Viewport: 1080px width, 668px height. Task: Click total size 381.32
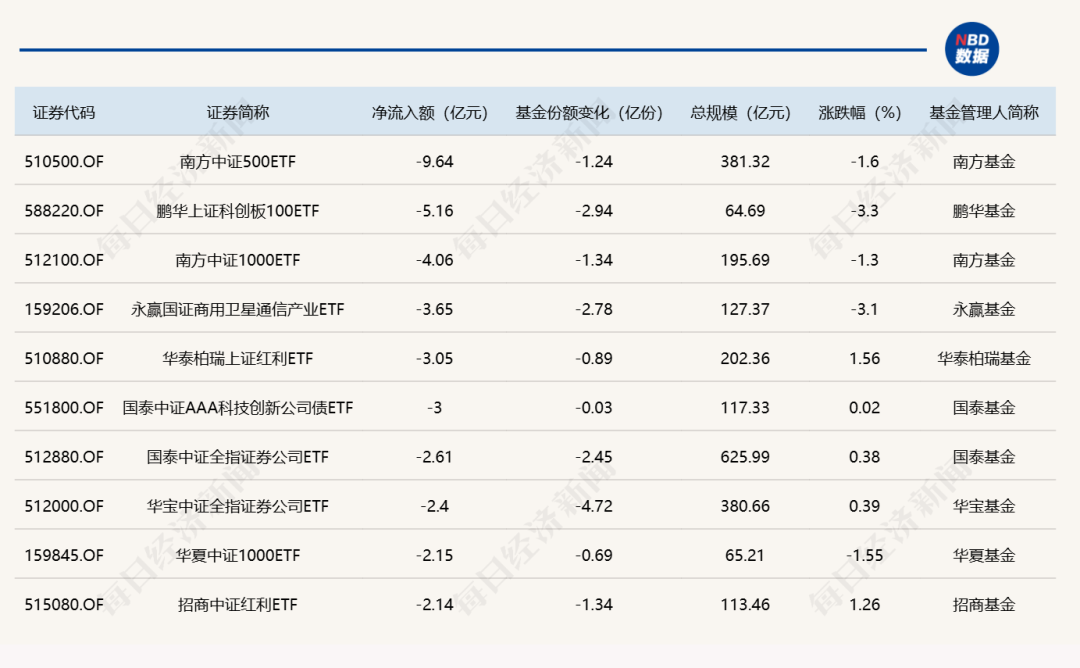pyautogui.click(x=745, y=162)
